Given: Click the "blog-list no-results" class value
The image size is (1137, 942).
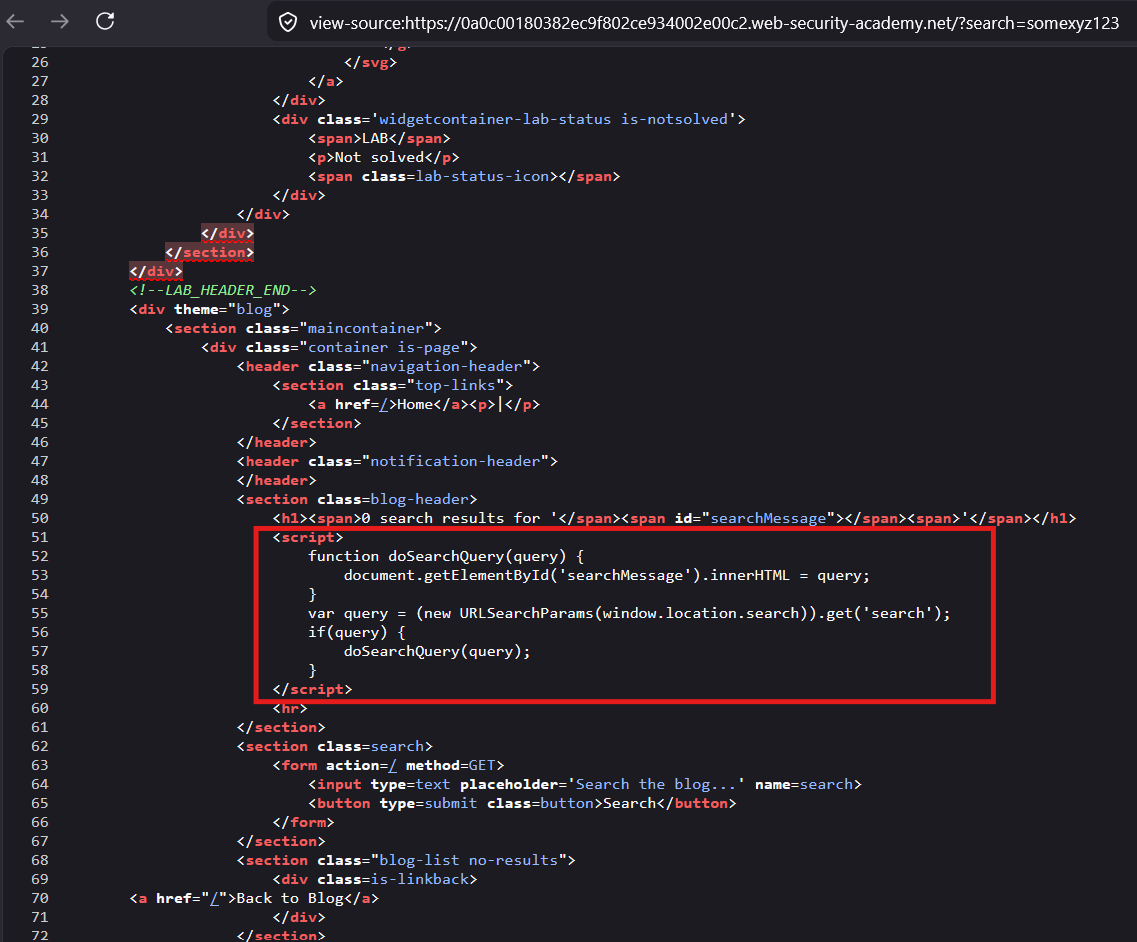Looking at the screenshot, I should coord(468,861).
